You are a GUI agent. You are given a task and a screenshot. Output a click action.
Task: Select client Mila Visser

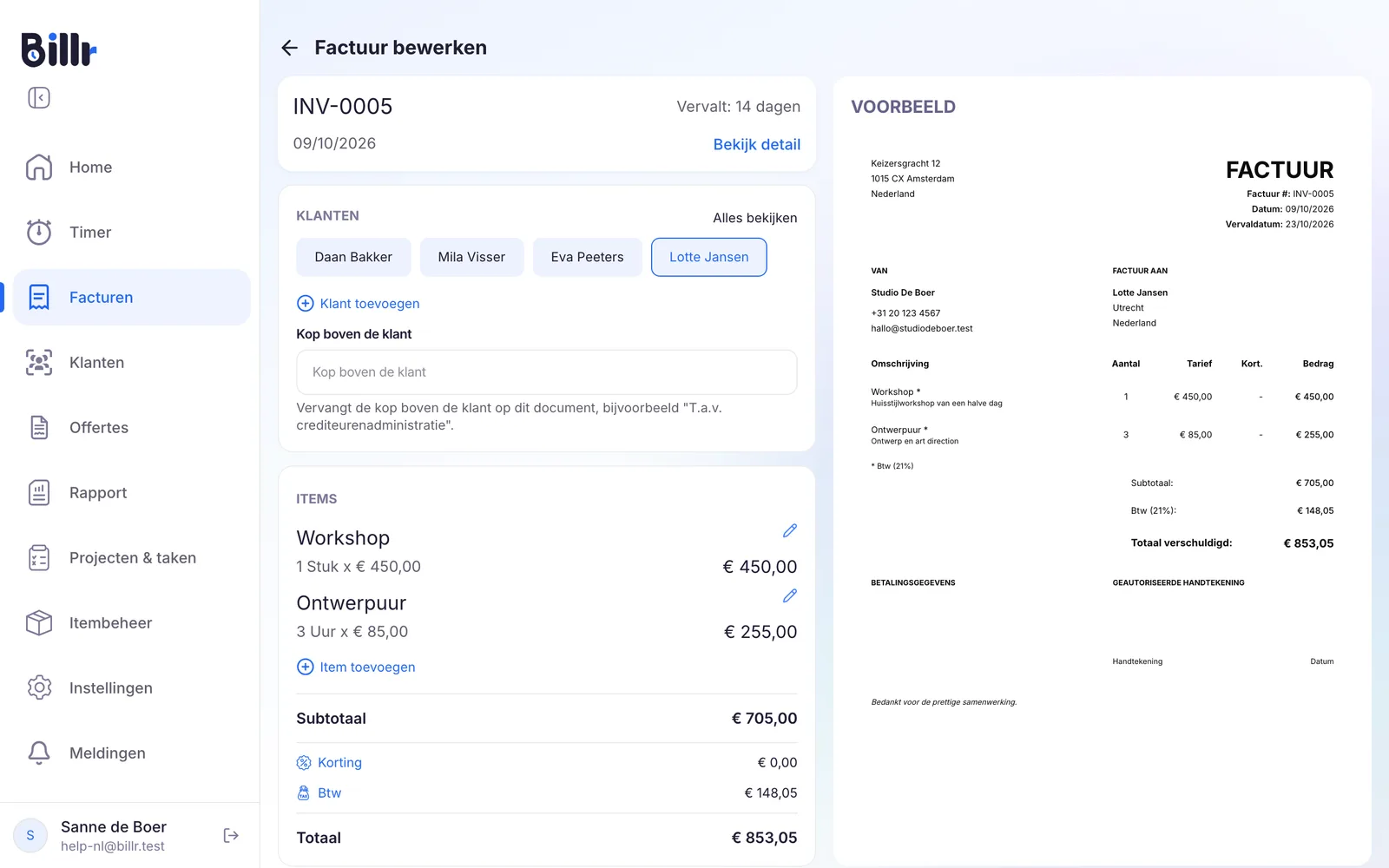coord(471,257)
